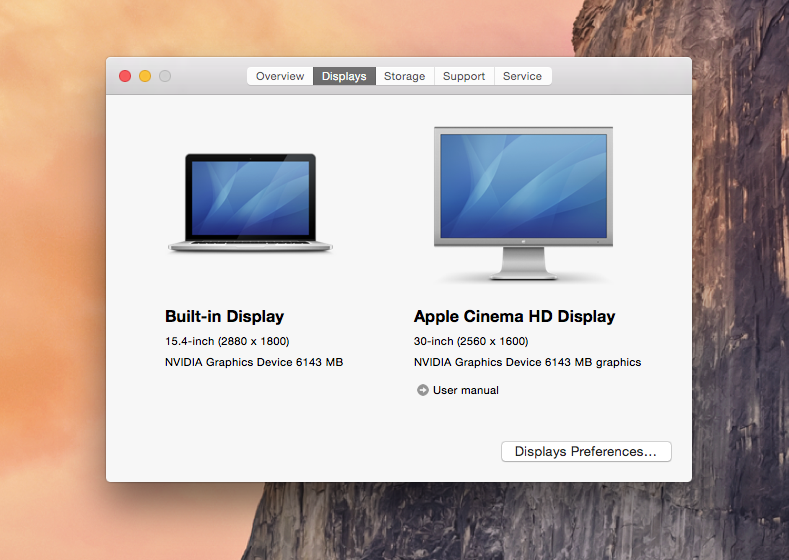
Task: Click the 15.4-inch (2880 x 1800) text
Action: tap(227, 341)
